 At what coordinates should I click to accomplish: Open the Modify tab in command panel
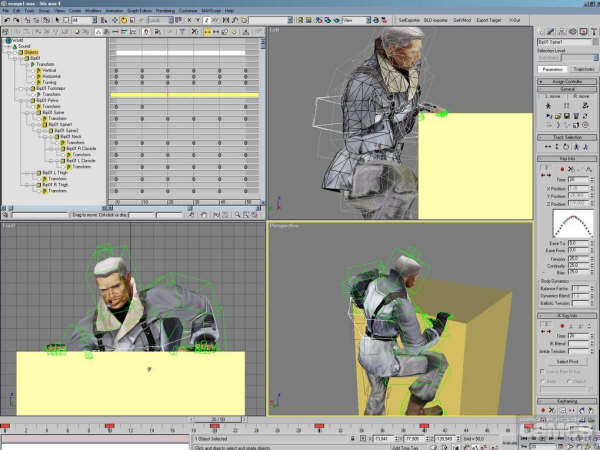551,32
